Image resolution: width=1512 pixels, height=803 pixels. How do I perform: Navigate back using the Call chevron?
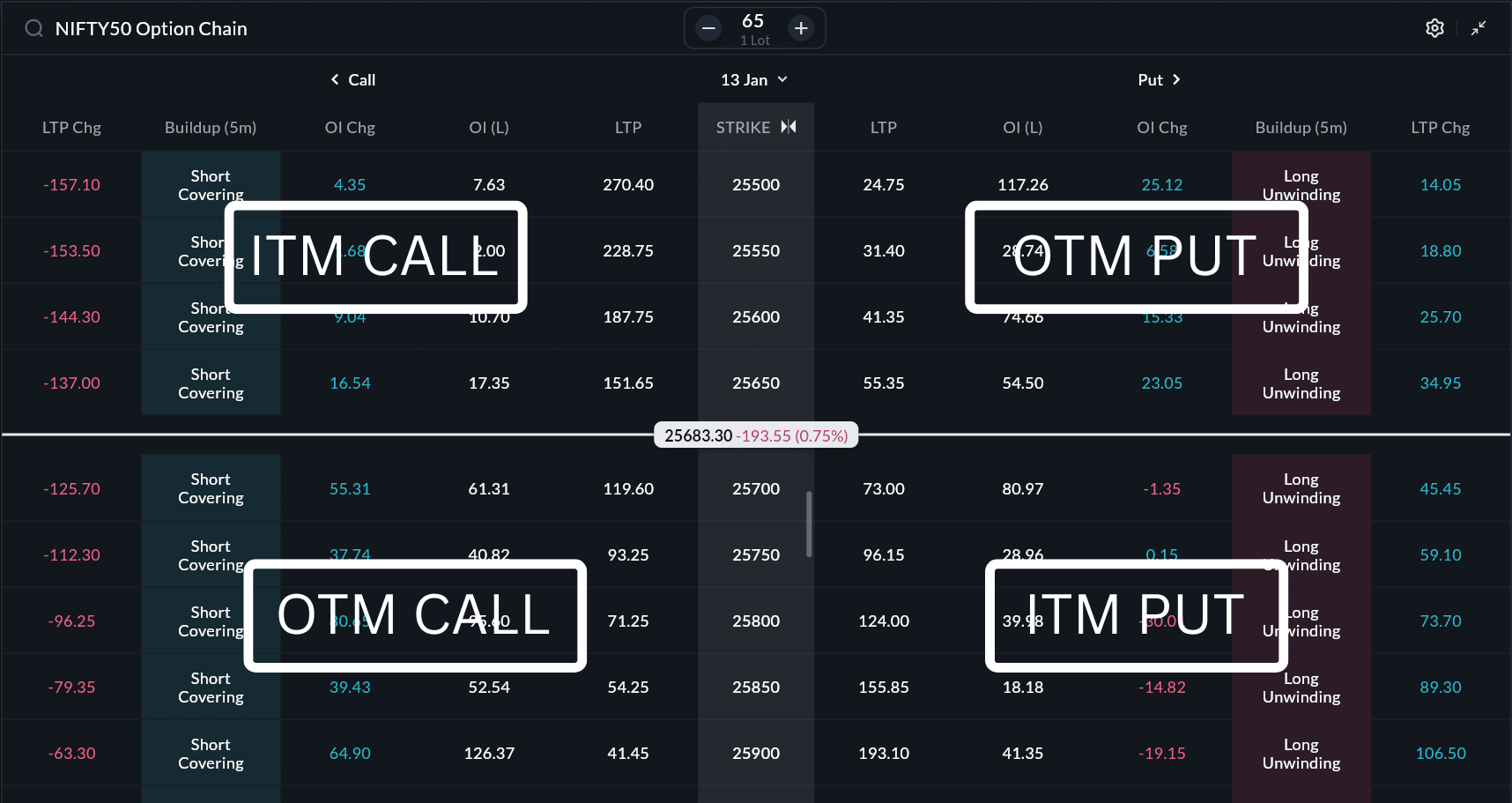[333, 79]
